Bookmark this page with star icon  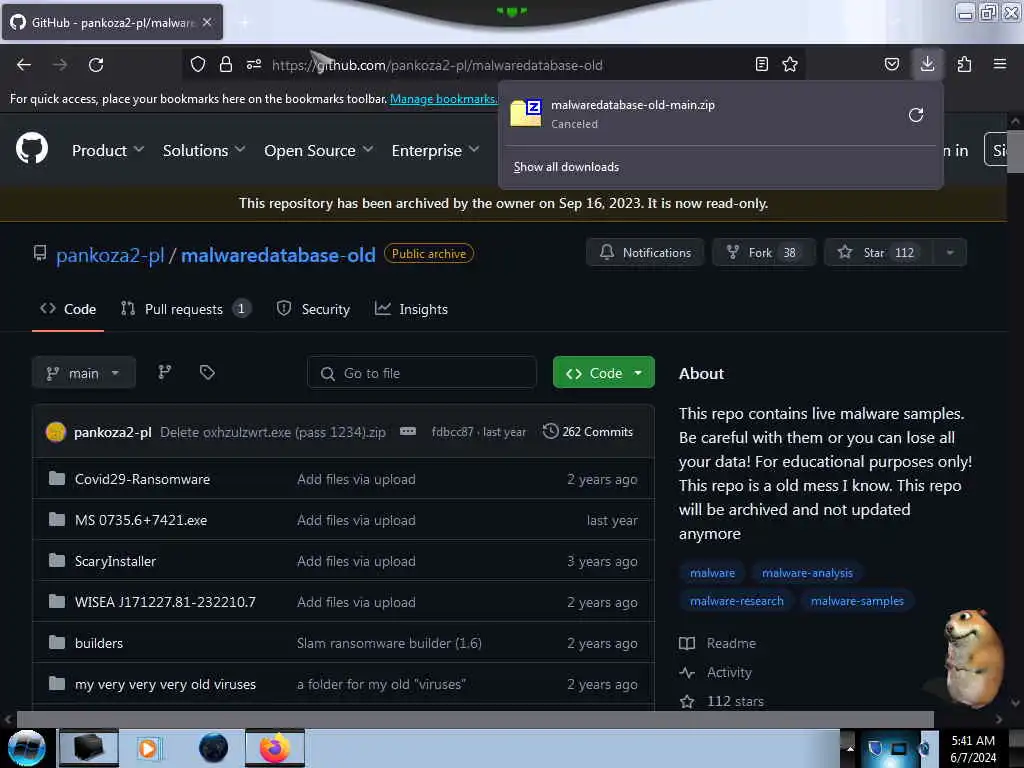coord(790,64)
